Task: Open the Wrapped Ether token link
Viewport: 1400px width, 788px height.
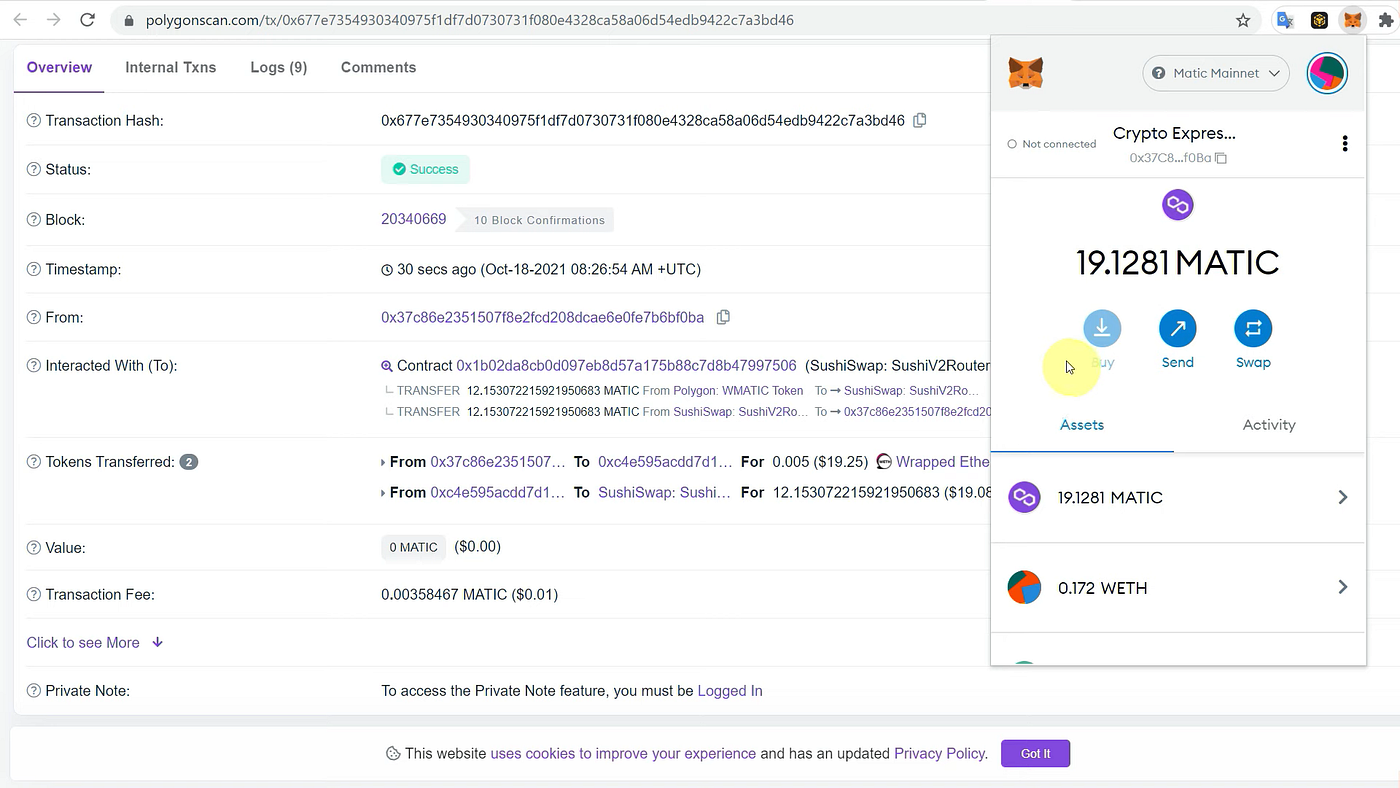Action: click(x=942, y=462)
